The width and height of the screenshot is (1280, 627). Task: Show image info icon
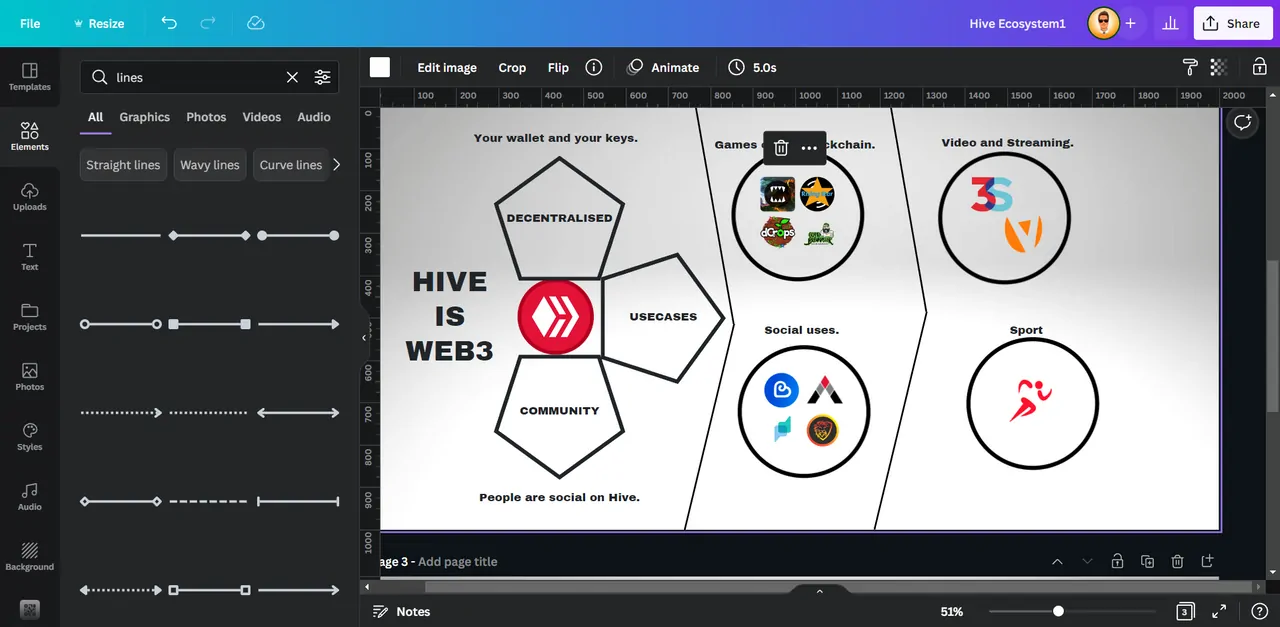point(594,67)
